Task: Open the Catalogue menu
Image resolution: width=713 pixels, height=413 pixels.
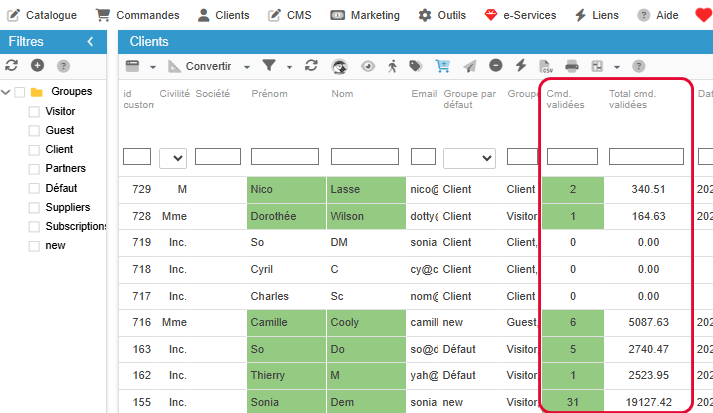Action: pos(42,15)
